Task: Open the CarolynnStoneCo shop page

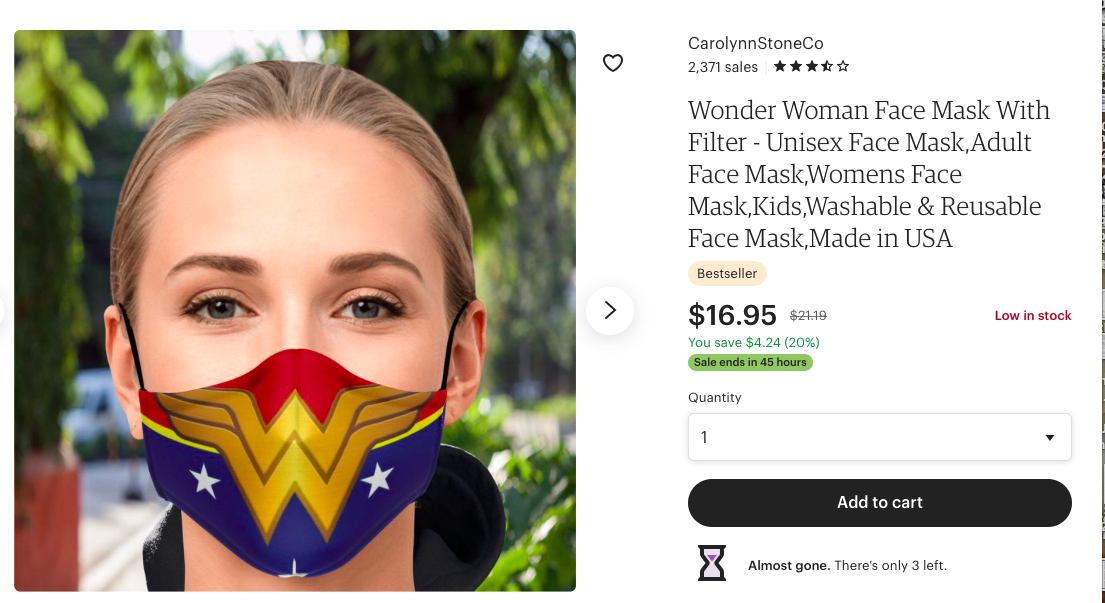Action: 755,43
